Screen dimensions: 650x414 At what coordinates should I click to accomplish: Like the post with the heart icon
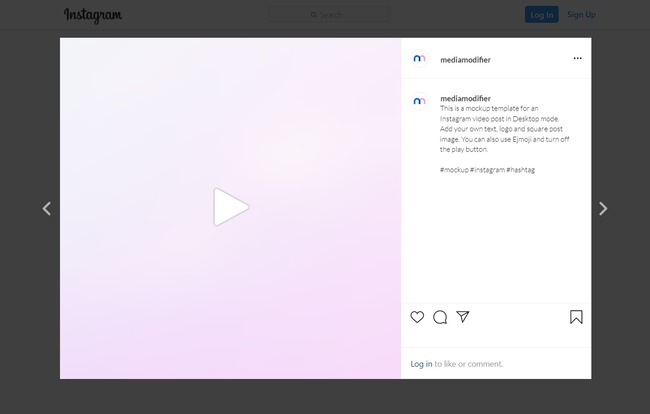pyautogui.click(x=417, y=317)
